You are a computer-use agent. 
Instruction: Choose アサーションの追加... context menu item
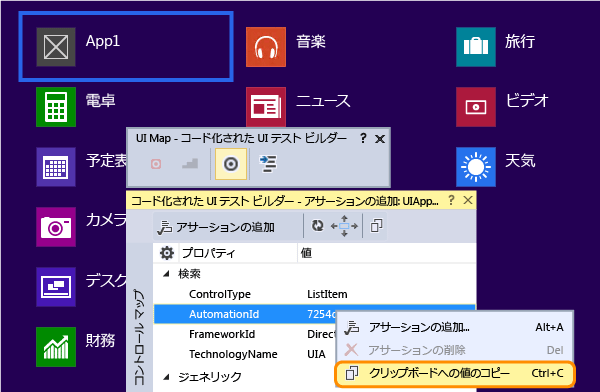(x=455, y=327)
